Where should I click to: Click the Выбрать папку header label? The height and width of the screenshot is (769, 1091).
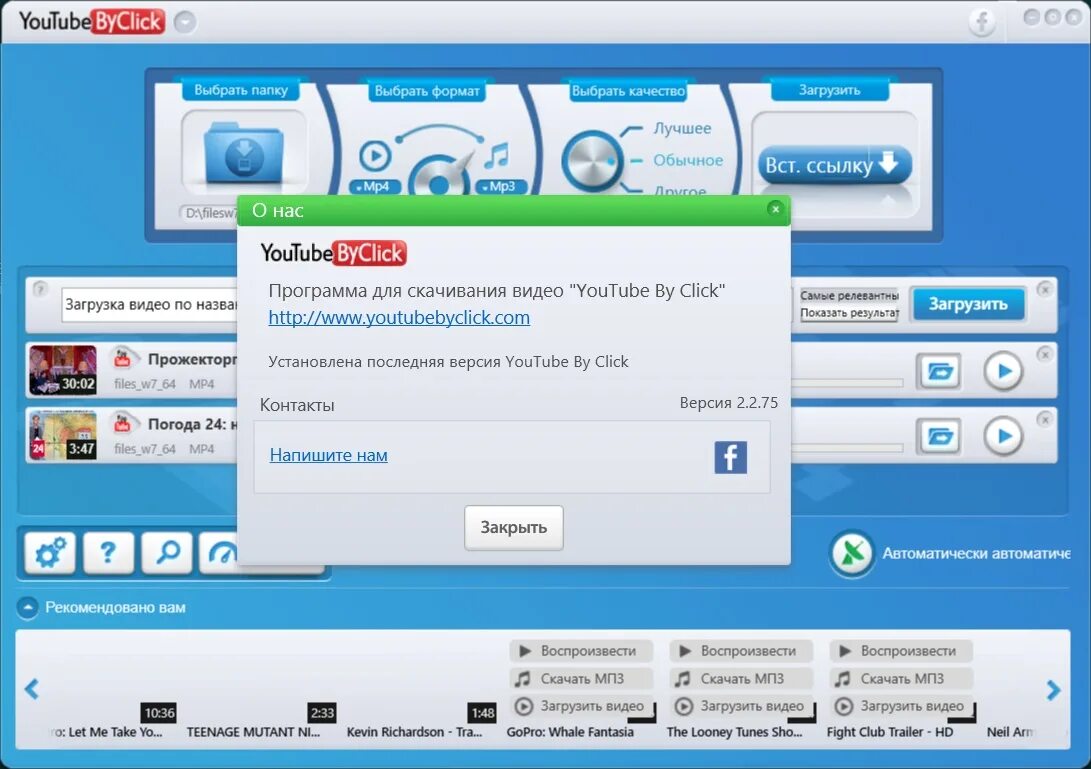pos(241,90)
